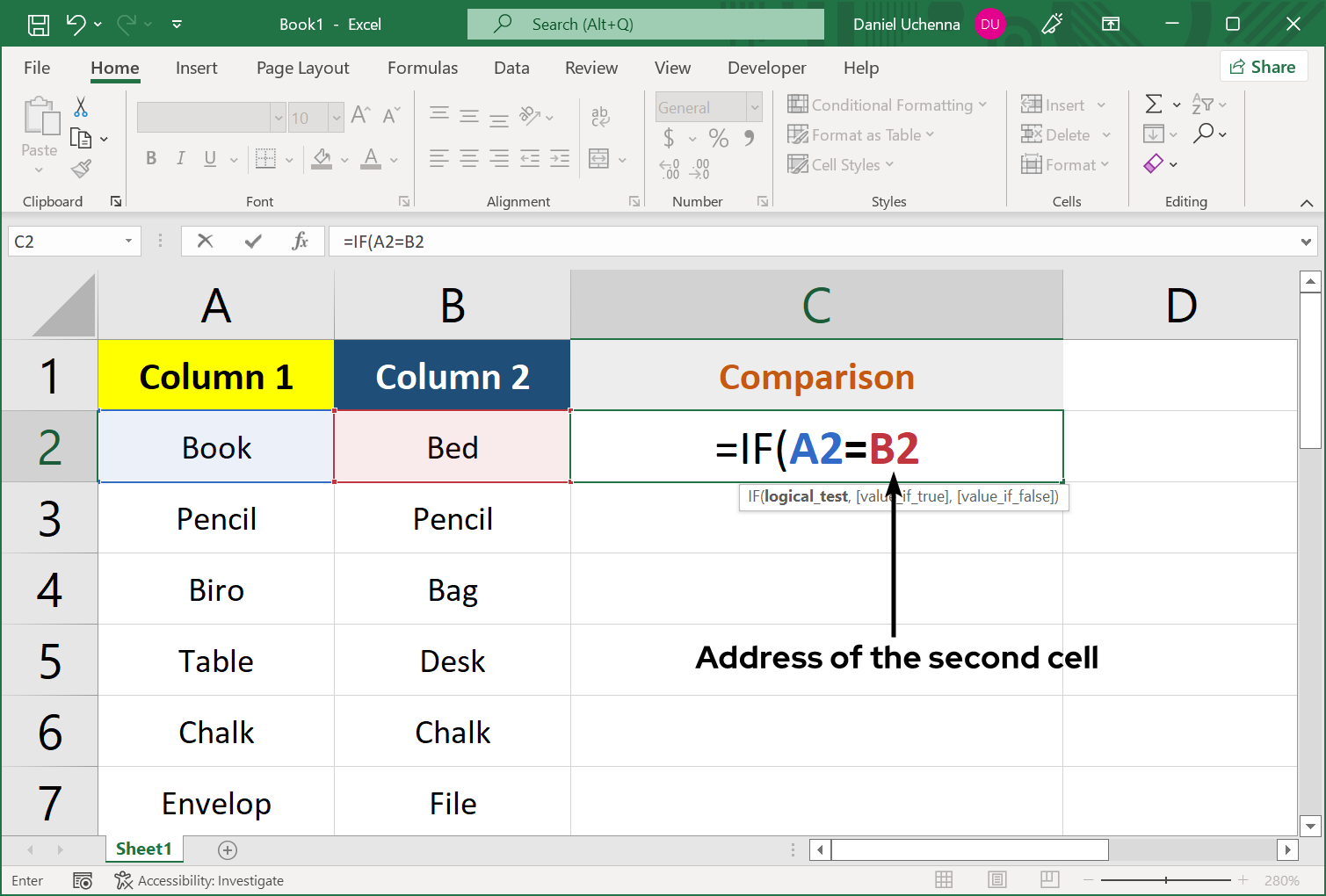Image resolution: width=1326 pixels, height=896 pixels.
Task: Open Conditional Formatting options
Action: pos(888,105)
